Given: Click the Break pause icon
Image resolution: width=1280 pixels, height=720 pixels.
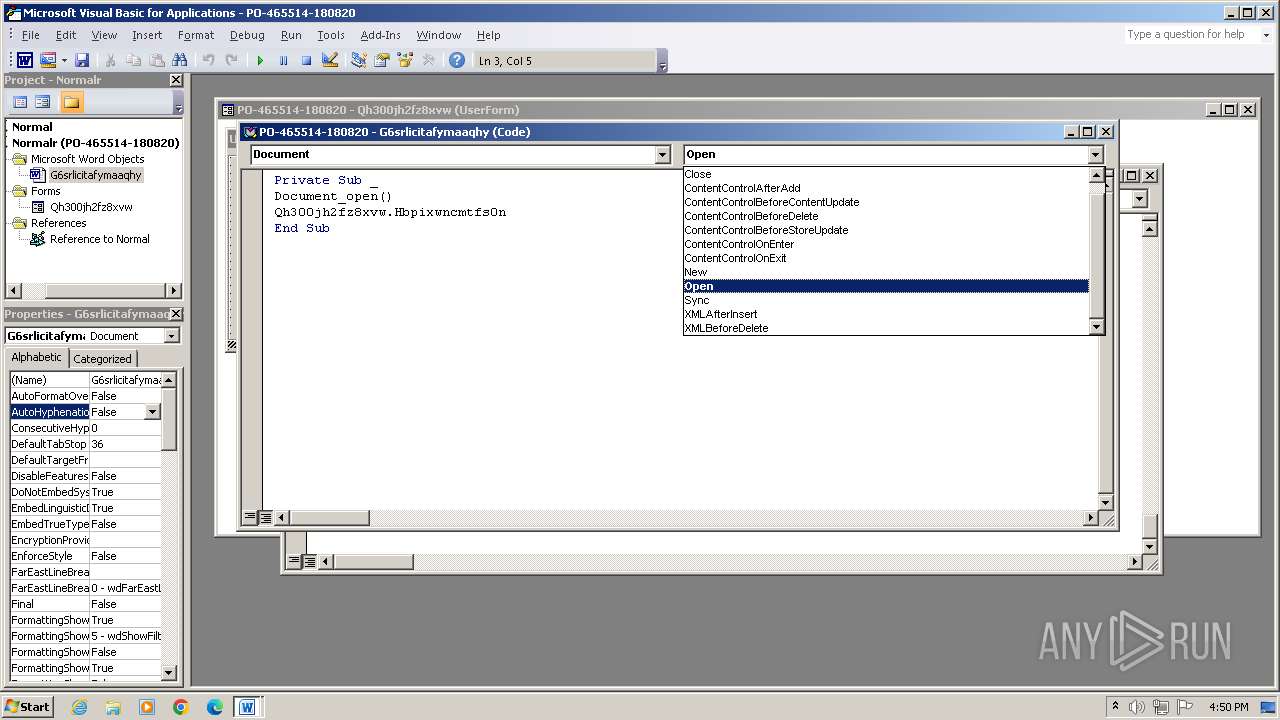Looking at the screenshot, I should (x=283, y=60).
